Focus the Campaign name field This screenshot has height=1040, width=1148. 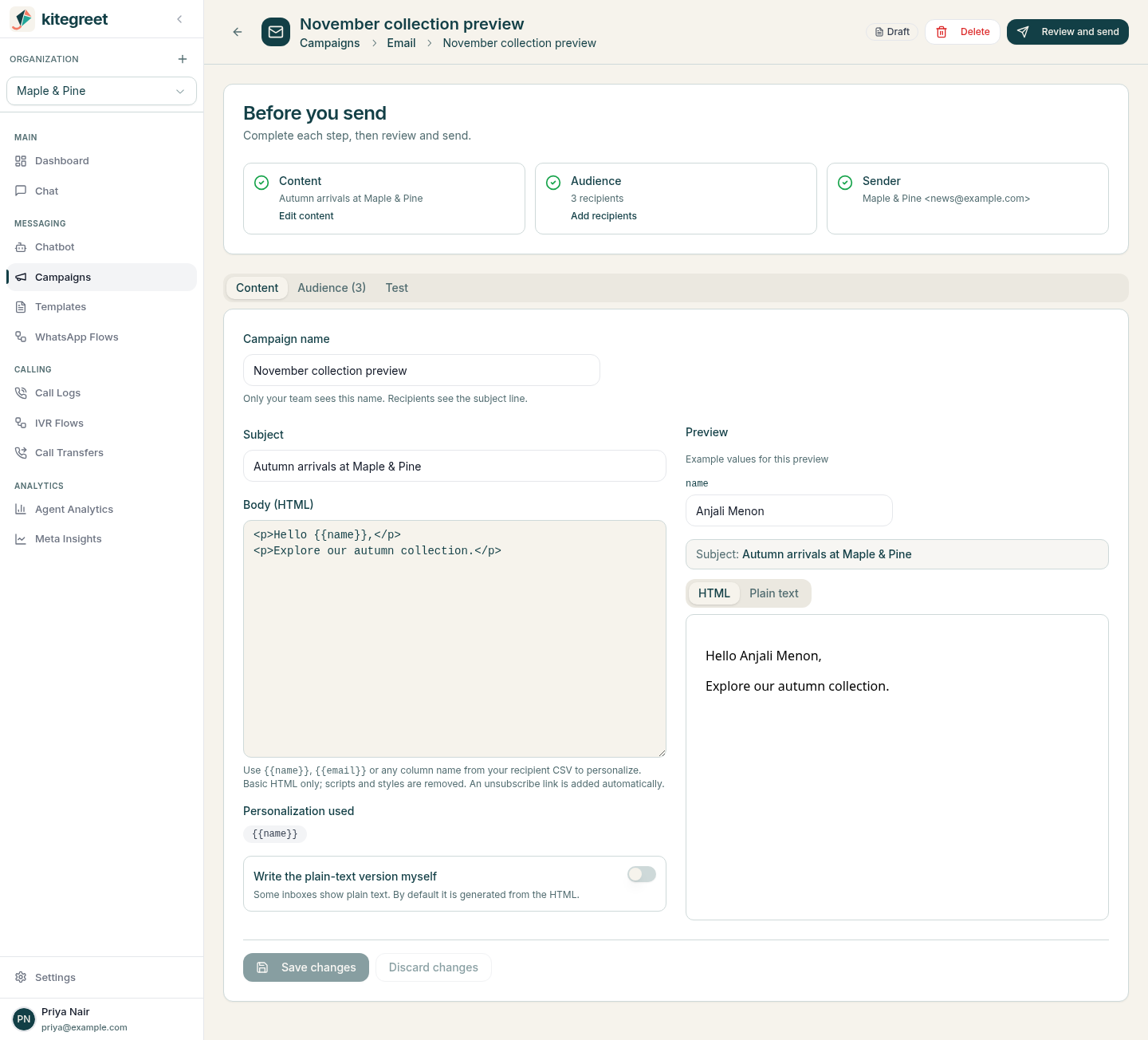click(422, 370)
